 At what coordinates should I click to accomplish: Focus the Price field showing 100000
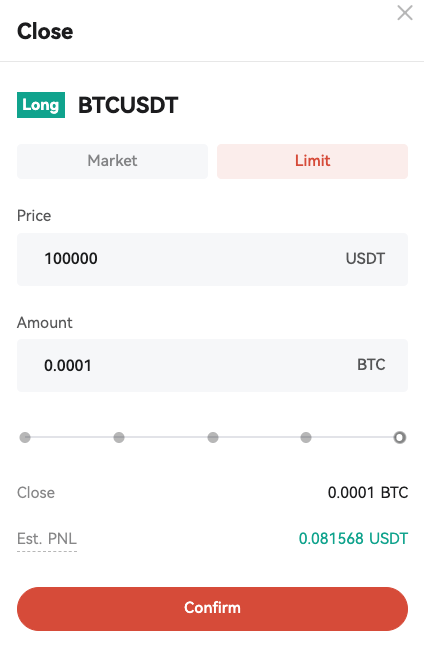(x=212, y=259)
